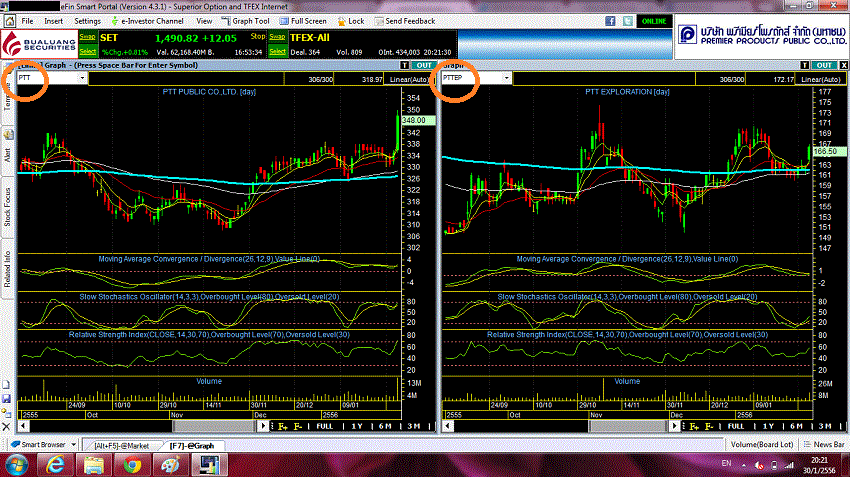
Task: Click Linear(Auto) scale in PTTEP graph
Action: [821, 79]
